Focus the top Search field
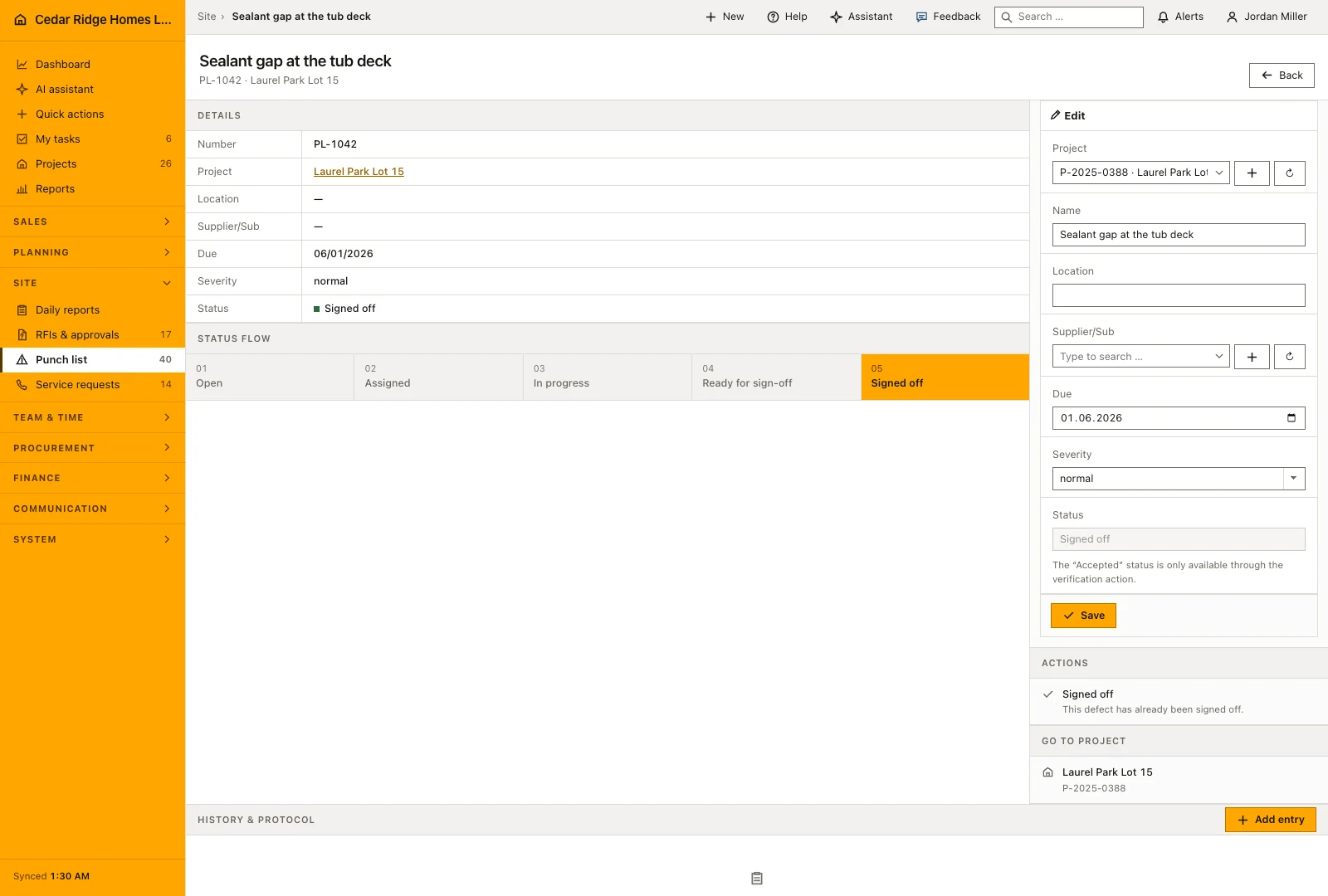This screenshot has width=1328, height=896. tap(1069, 17)
